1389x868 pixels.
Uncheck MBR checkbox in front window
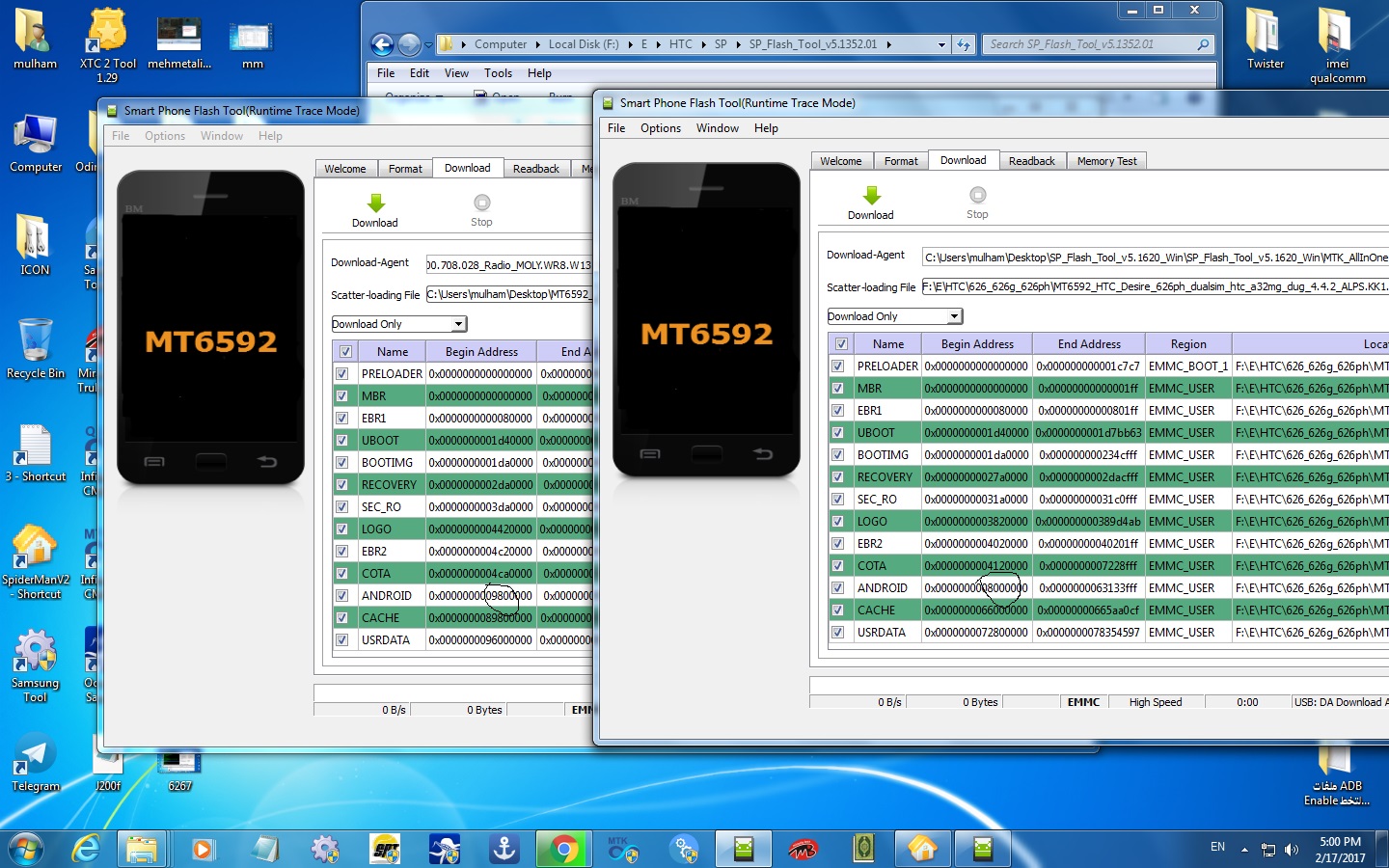tap(838, 389)
